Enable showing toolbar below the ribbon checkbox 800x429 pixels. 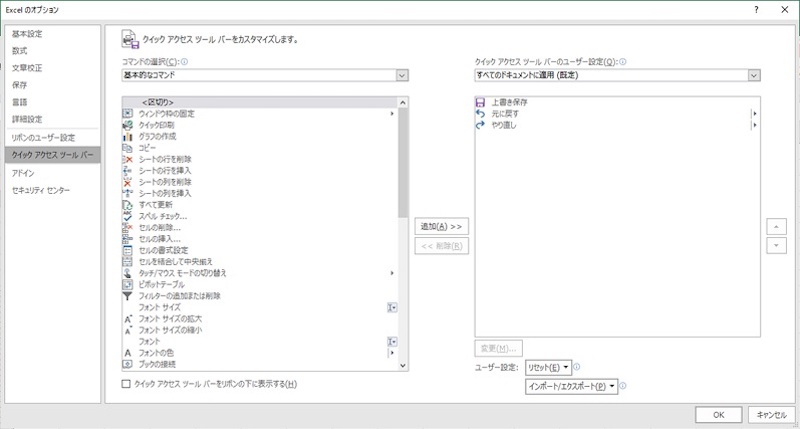(x=126, y=384)
